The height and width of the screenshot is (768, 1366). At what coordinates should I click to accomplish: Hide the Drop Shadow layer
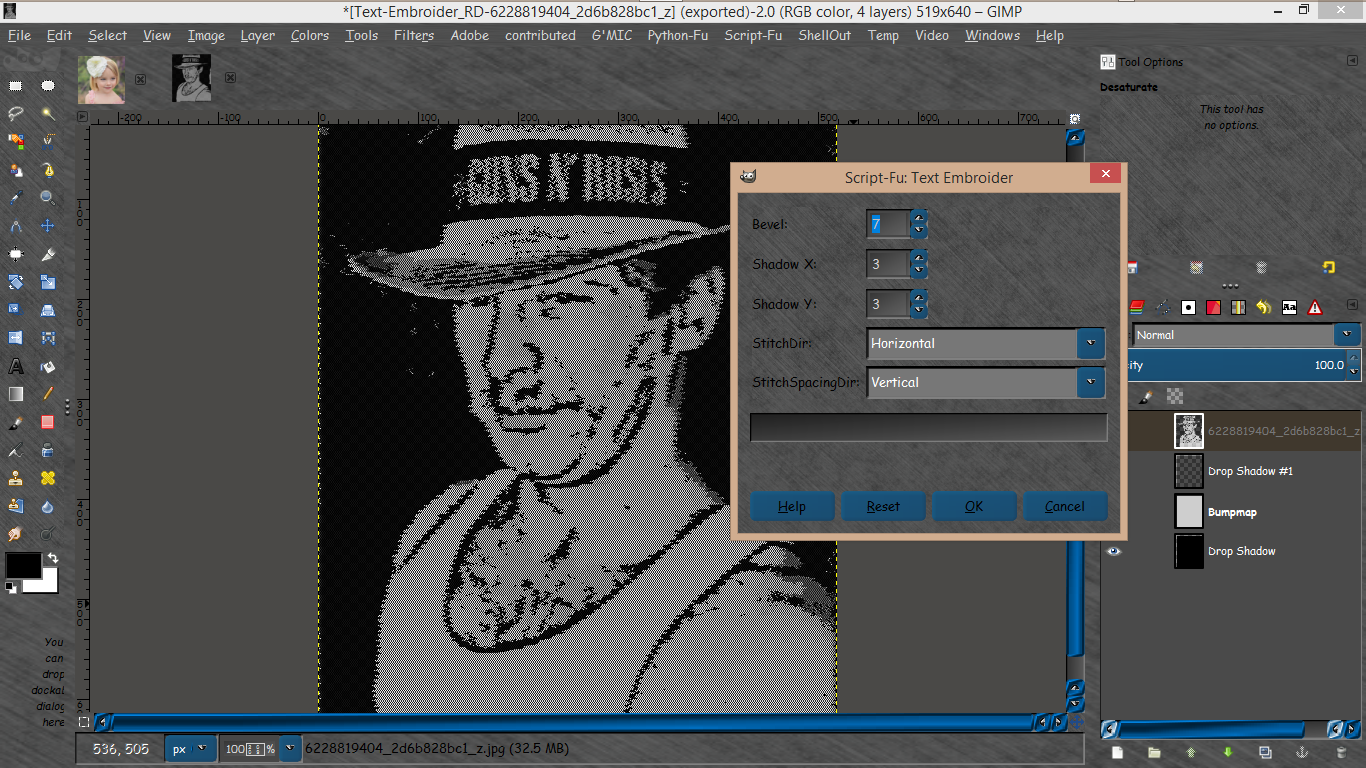[x=1114, y=551]
